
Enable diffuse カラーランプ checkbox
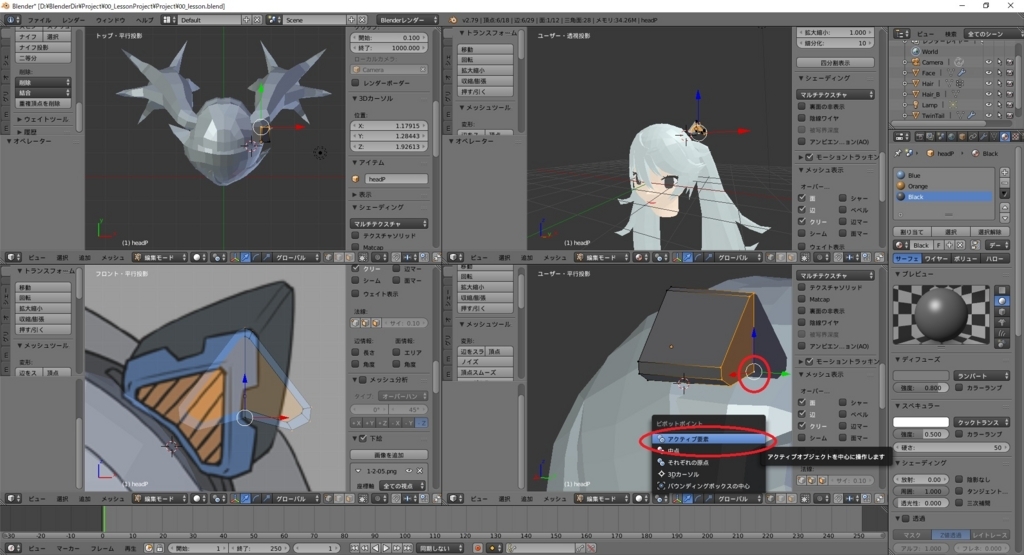click(x=959, y=387)
